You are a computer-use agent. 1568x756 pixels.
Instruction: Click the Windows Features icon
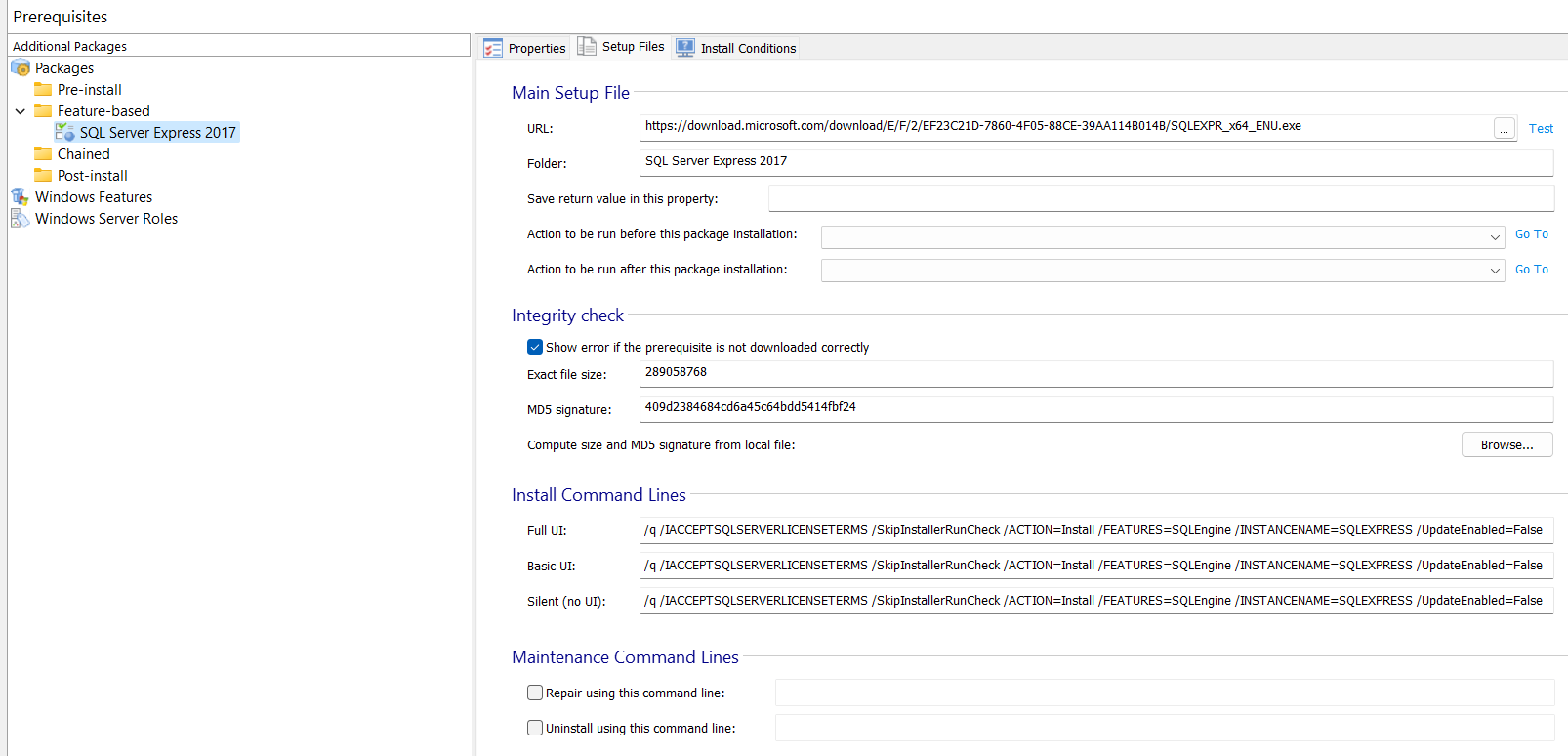(x=21, y=196)
